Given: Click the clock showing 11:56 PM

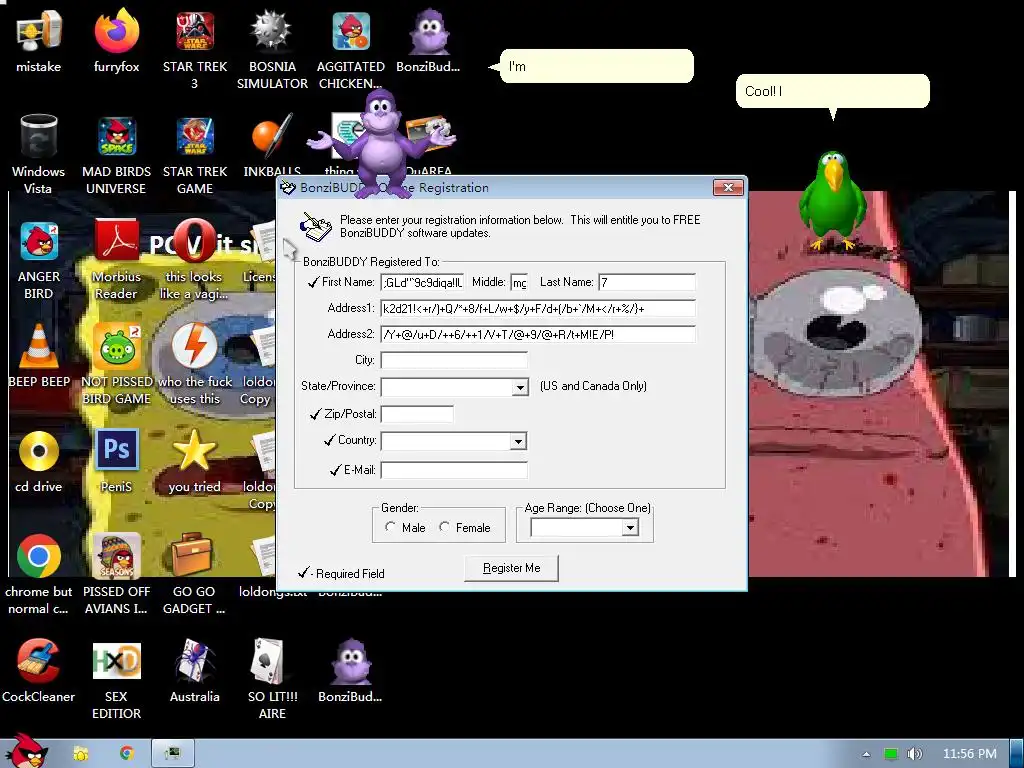Looking at the screenshot, I should click(970, 754).
